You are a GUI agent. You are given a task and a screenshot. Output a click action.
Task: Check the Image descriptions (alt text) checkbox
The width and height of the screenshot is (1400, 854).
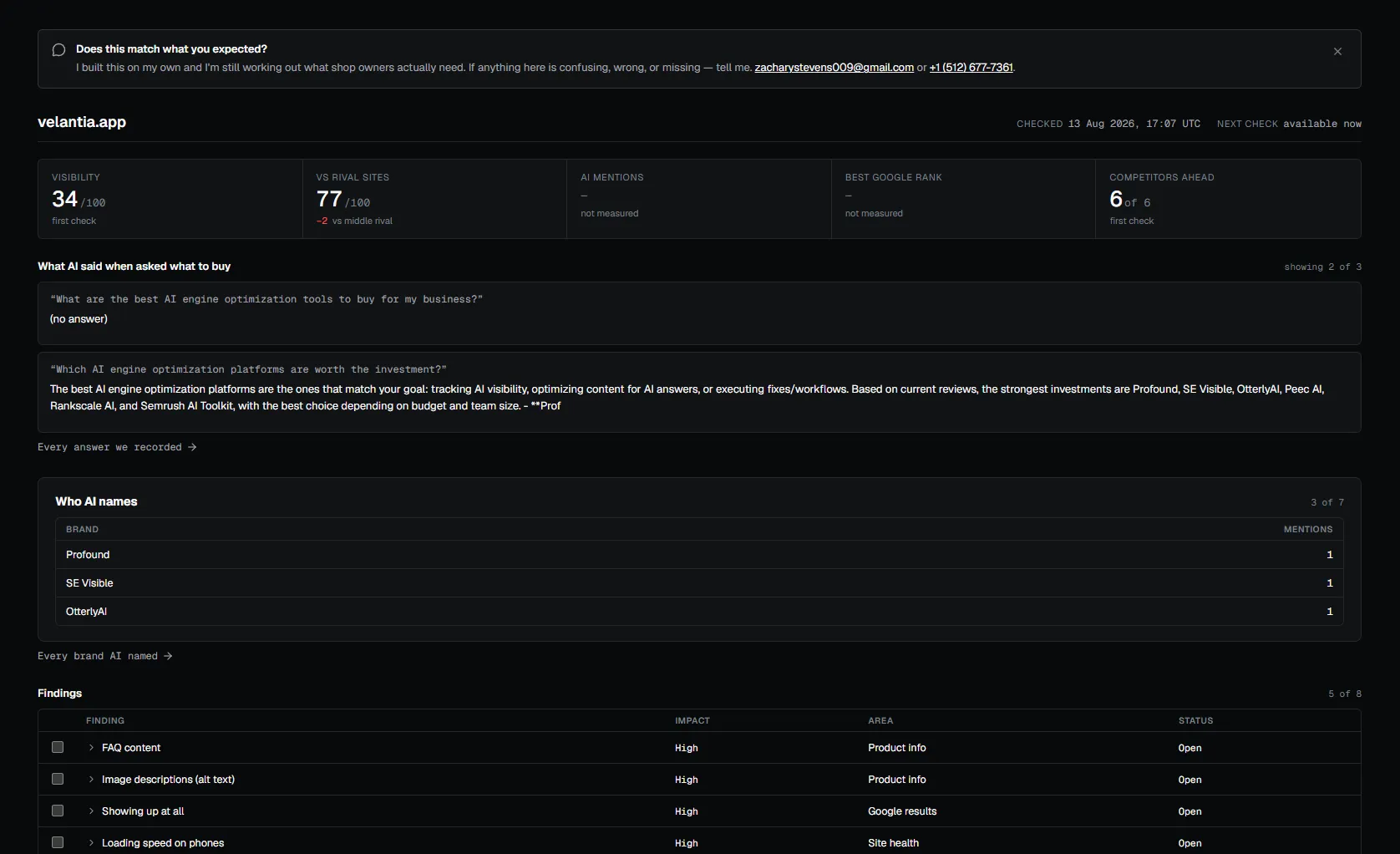click(x=58, y=779)
